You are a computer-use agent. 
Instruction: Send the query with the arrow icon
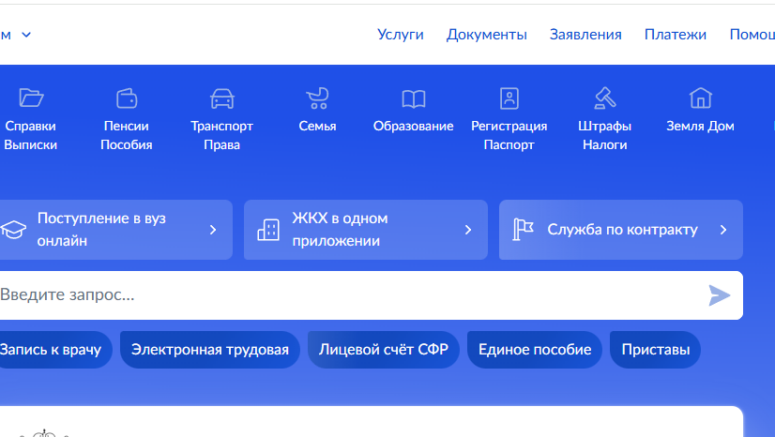point(719,295)
